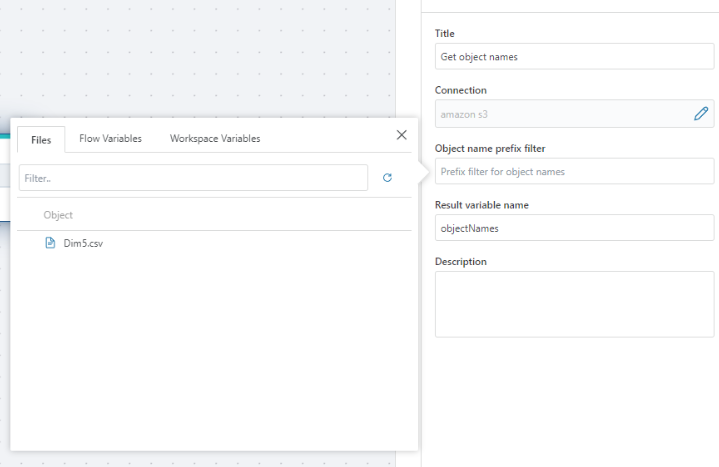Select the Dim5.csv file
This screenshot has width=719, height=467.
tap(83, 243)
